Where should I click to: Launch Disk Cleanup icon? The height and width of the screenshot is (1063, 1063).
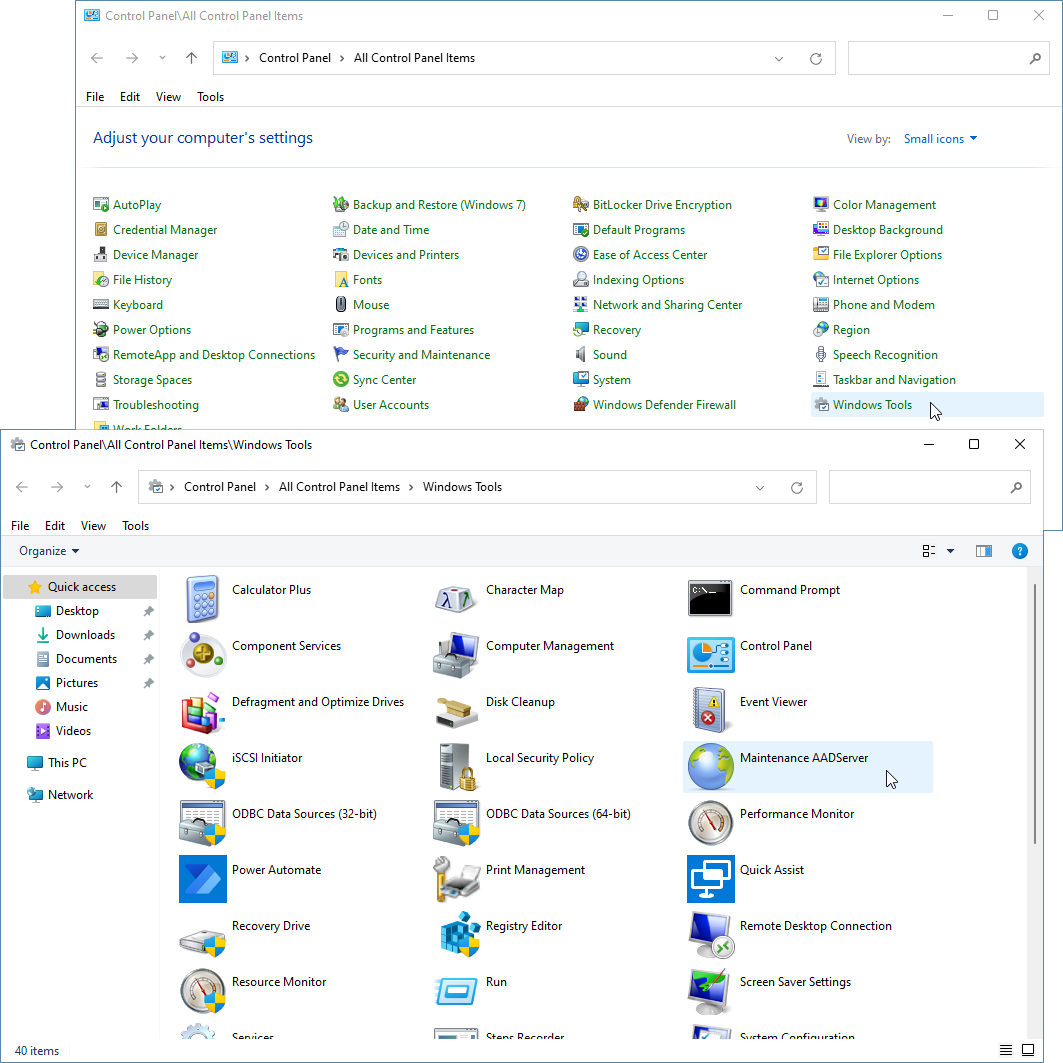point(457,711)
